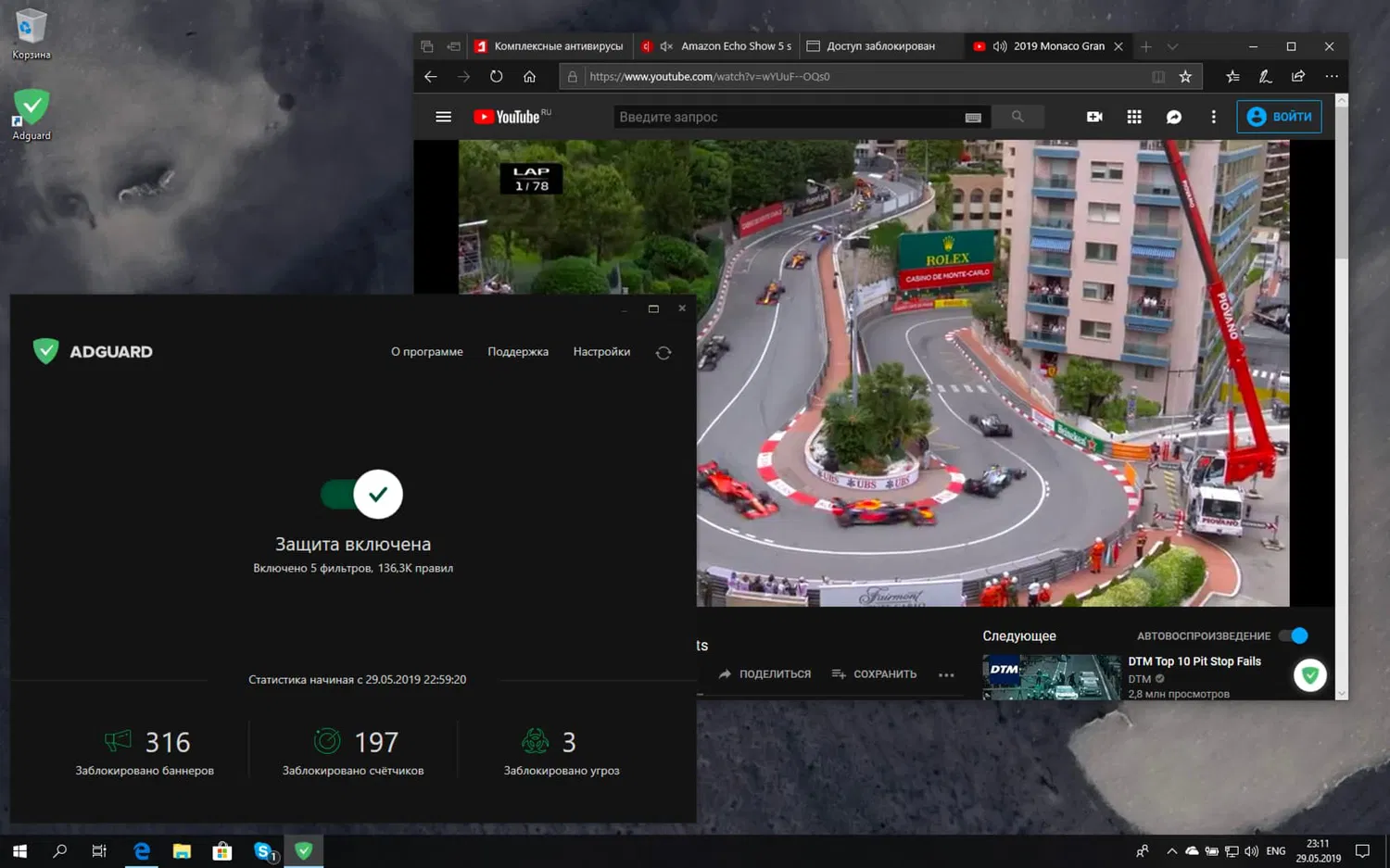The height and width of the screenshot is (868, 1390).
Task: Click the tabs set aside icon
Action: 427,46
